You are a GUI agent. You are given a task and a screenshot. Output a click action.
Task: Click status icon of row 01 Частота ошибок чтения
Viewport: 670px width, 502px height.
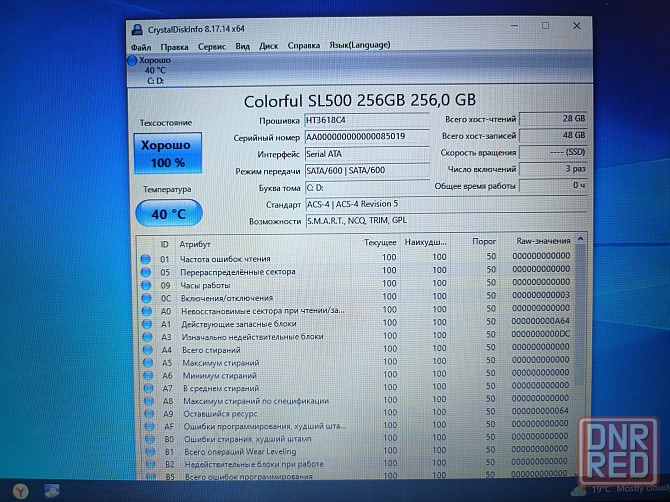(x=145, y=259)
